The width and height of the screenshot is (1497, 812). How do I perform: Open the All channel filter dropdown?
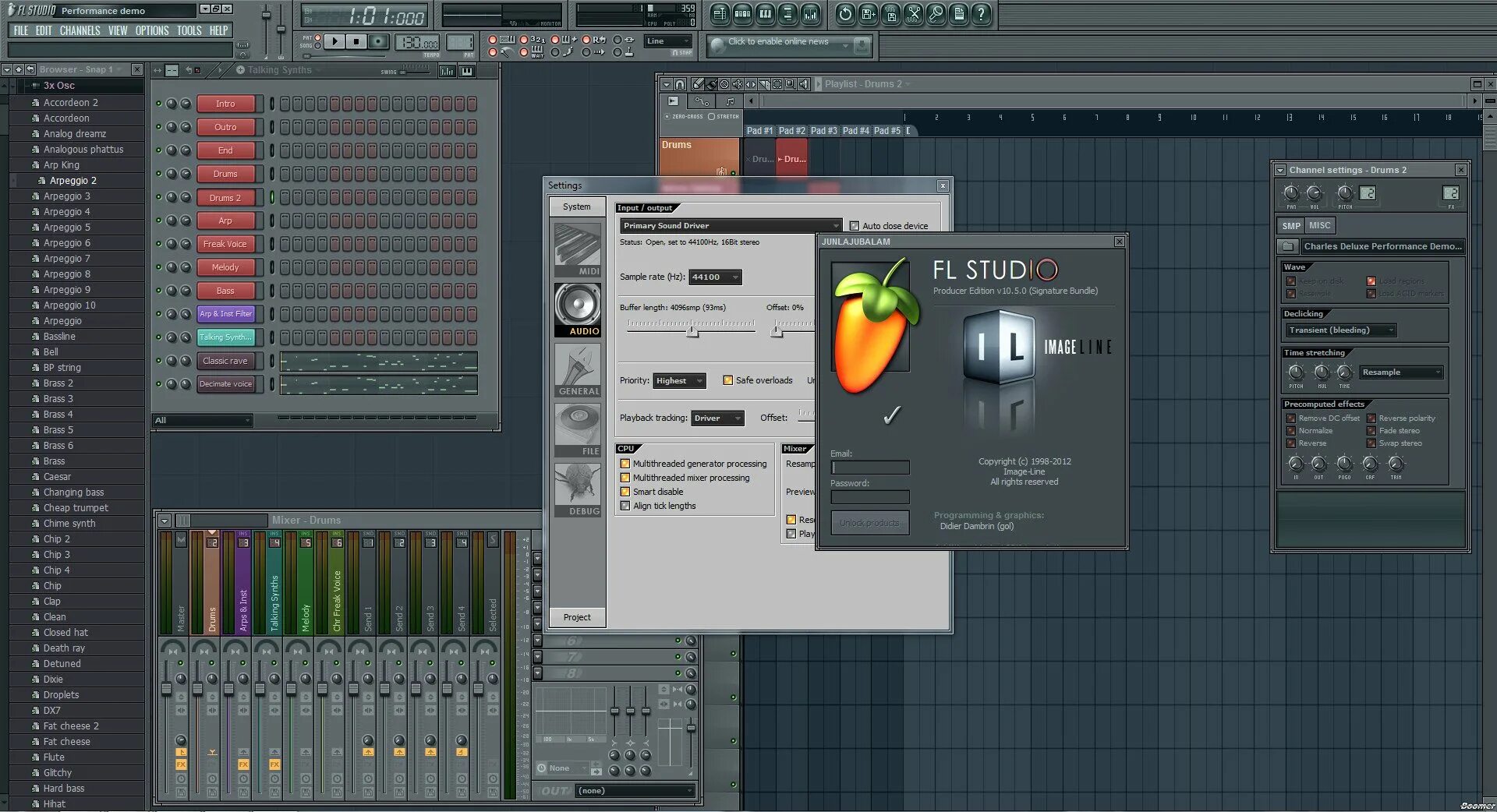tap(203, 421)
